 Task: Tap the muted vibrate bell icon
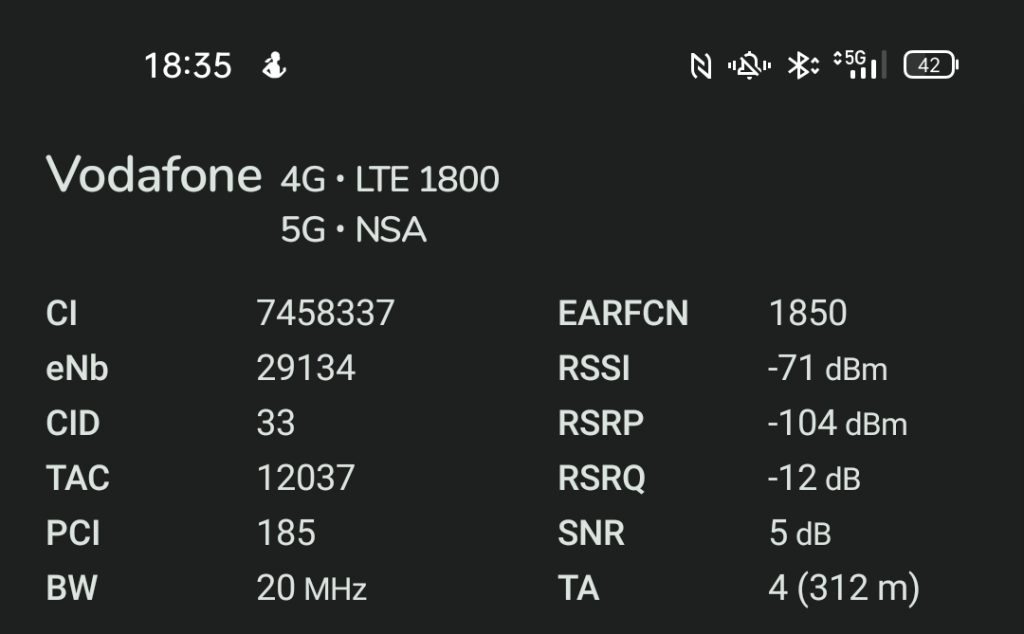point(749,65)
